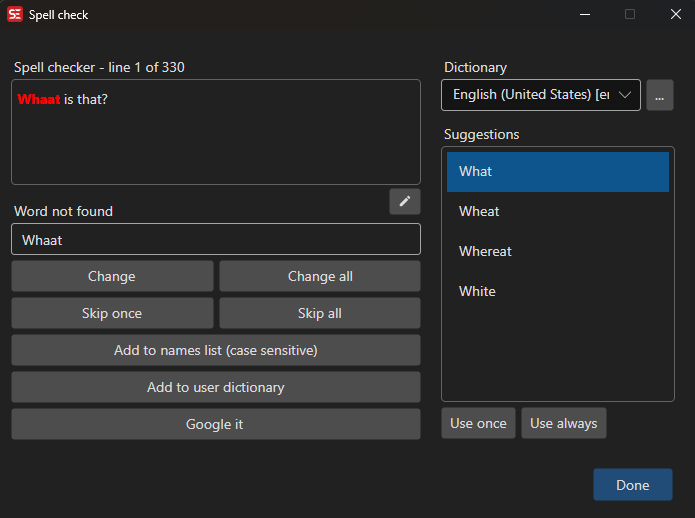Click the Change button
The height and width of the screenshot is (518, 695).
[x=112, y=276]
